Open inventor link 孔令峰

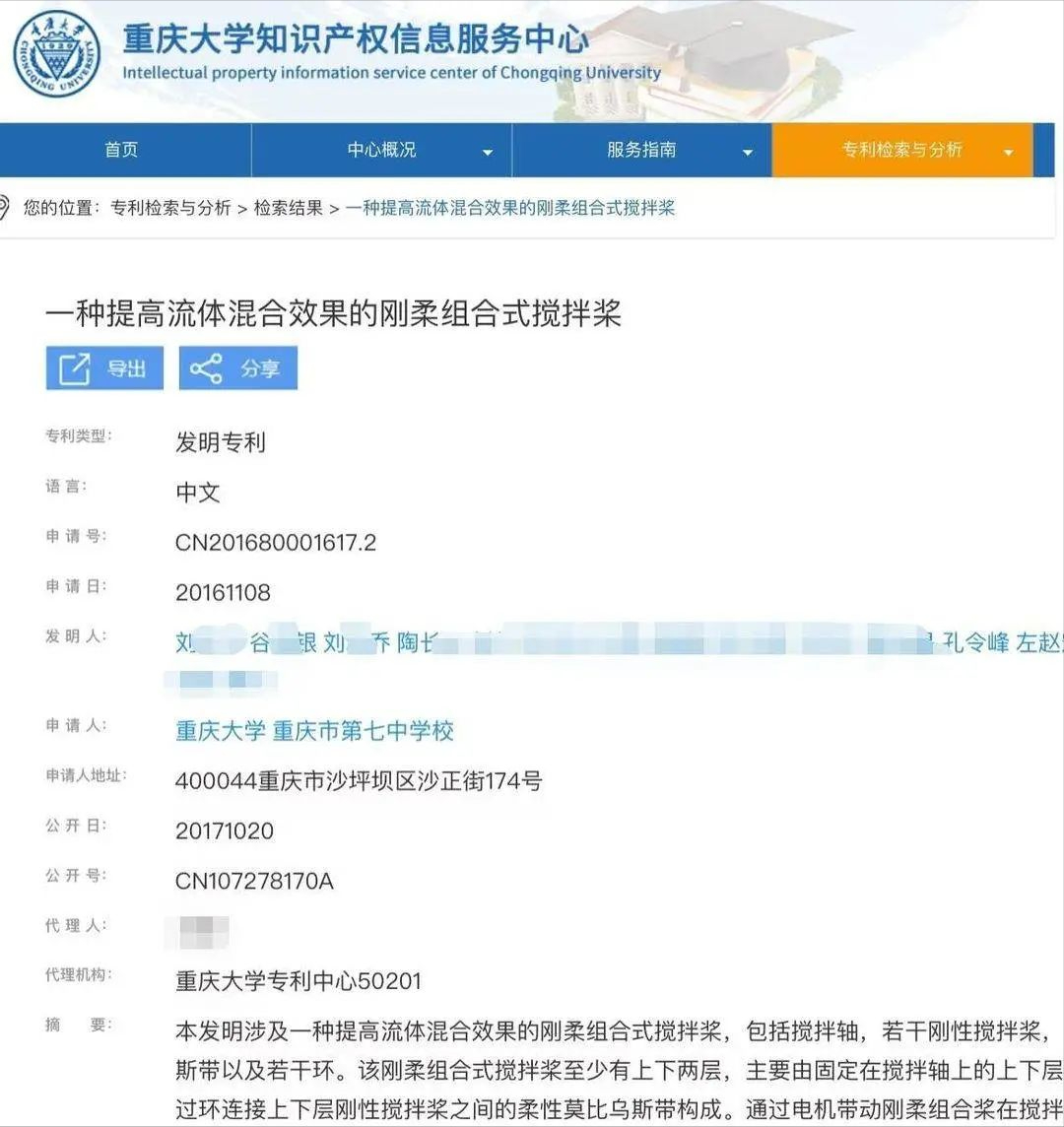coord(975,642)
